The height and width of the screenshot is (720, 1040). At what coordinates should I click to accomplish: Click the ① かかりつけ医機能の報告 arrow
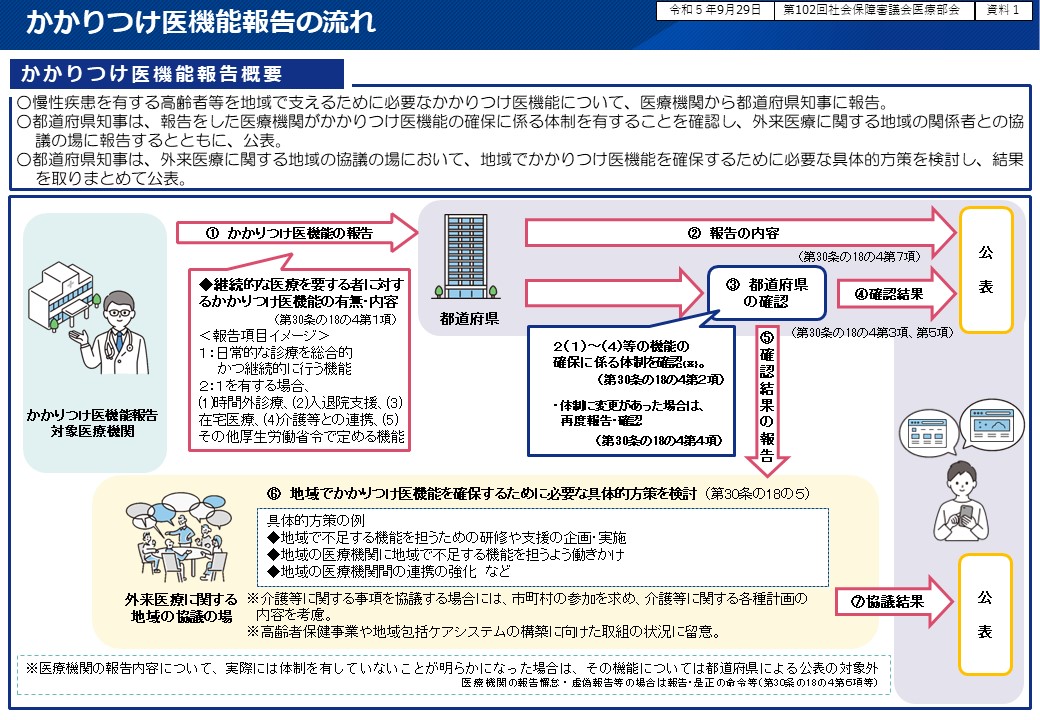(296, 233)
